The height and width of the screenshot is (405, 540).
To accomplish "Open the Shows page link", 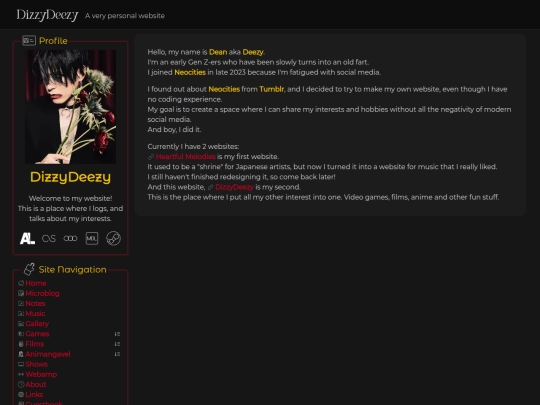I will click(37, 364).
